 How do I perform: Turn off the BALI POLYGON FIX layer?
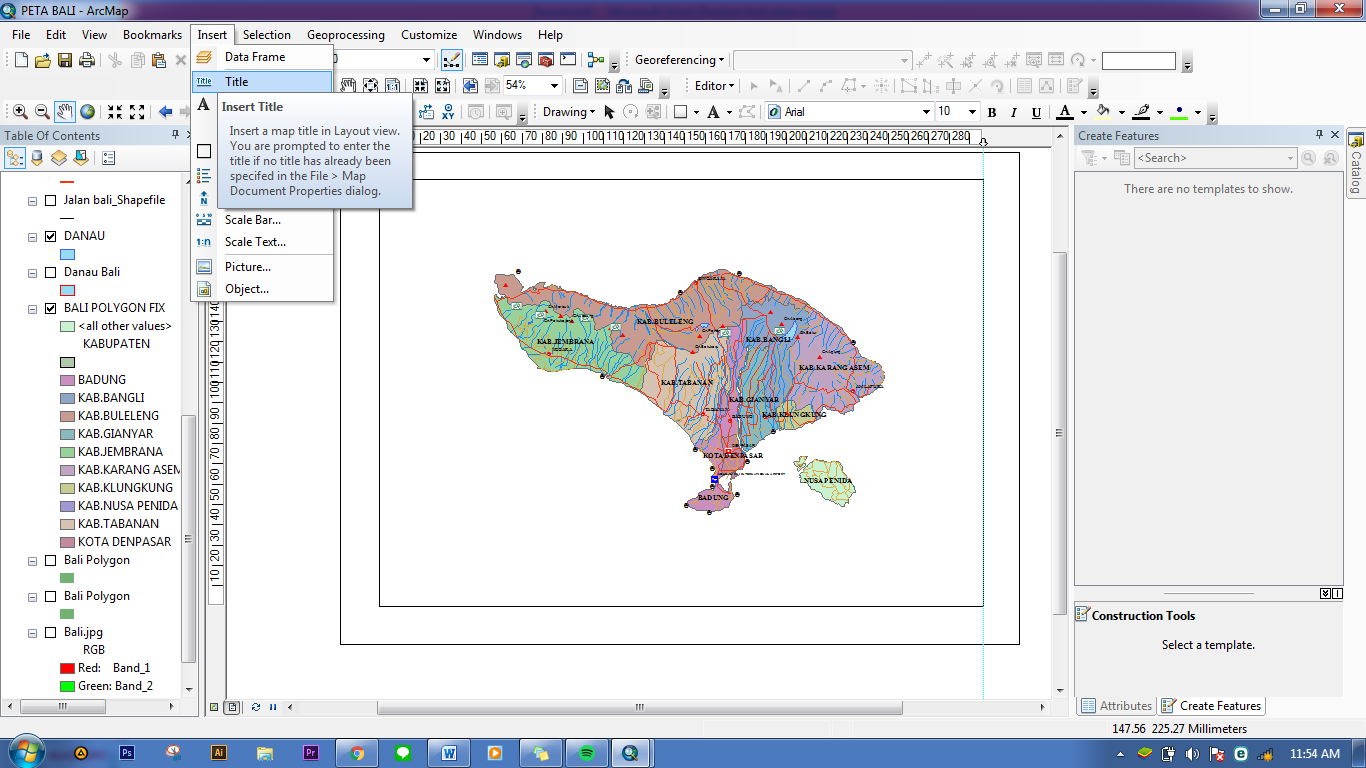tap(50, 307)
